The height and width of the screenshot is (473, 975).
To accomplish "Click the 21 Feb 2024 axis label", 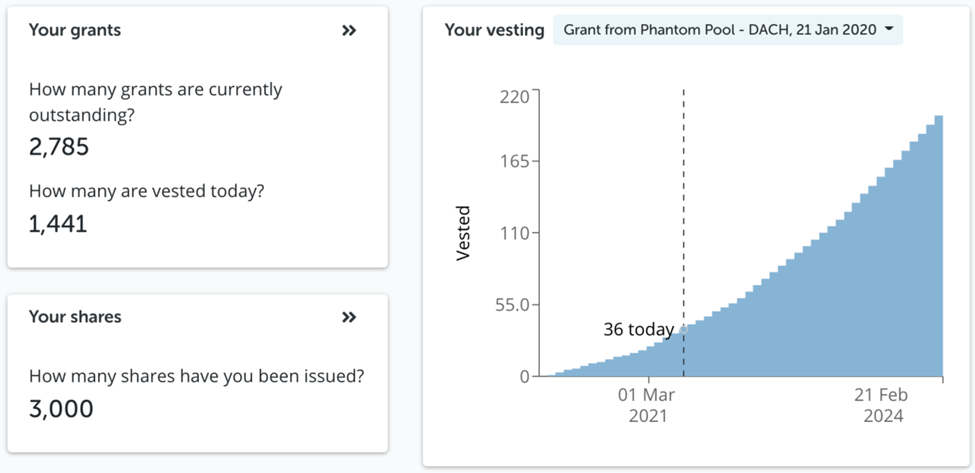I will pyautogui.click(x=880, y=405).
